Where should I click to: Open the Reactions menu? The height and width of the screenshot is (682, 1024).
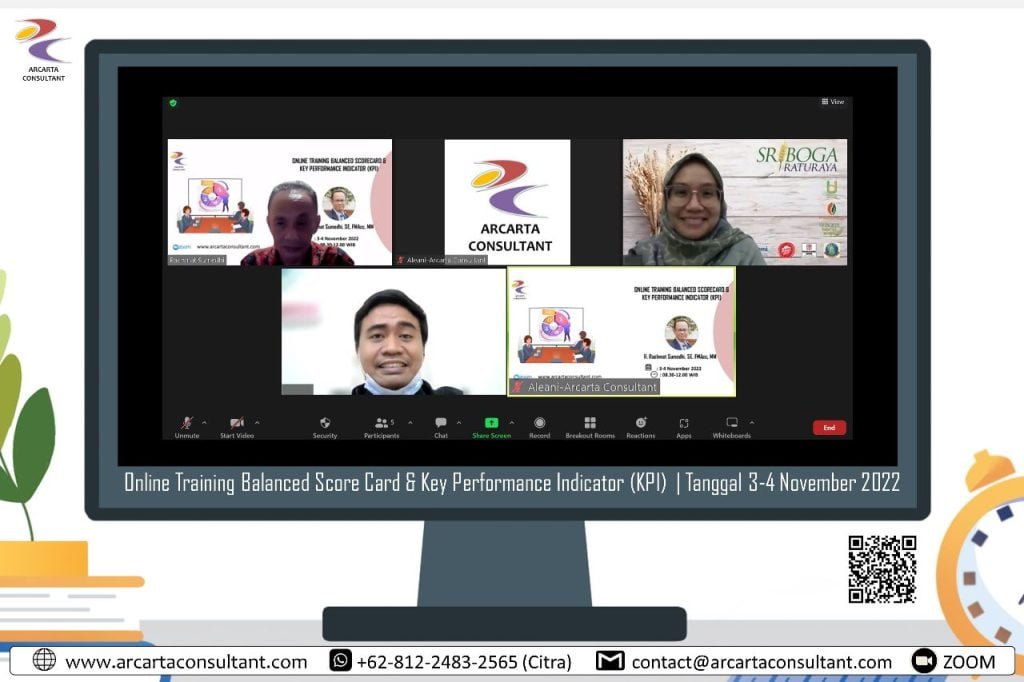coord(641,424)
